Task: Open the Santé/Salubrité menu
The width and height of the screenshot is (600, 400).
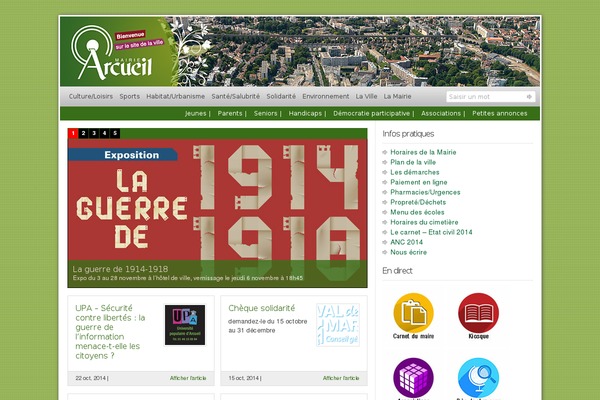Action: coord(235,96)
